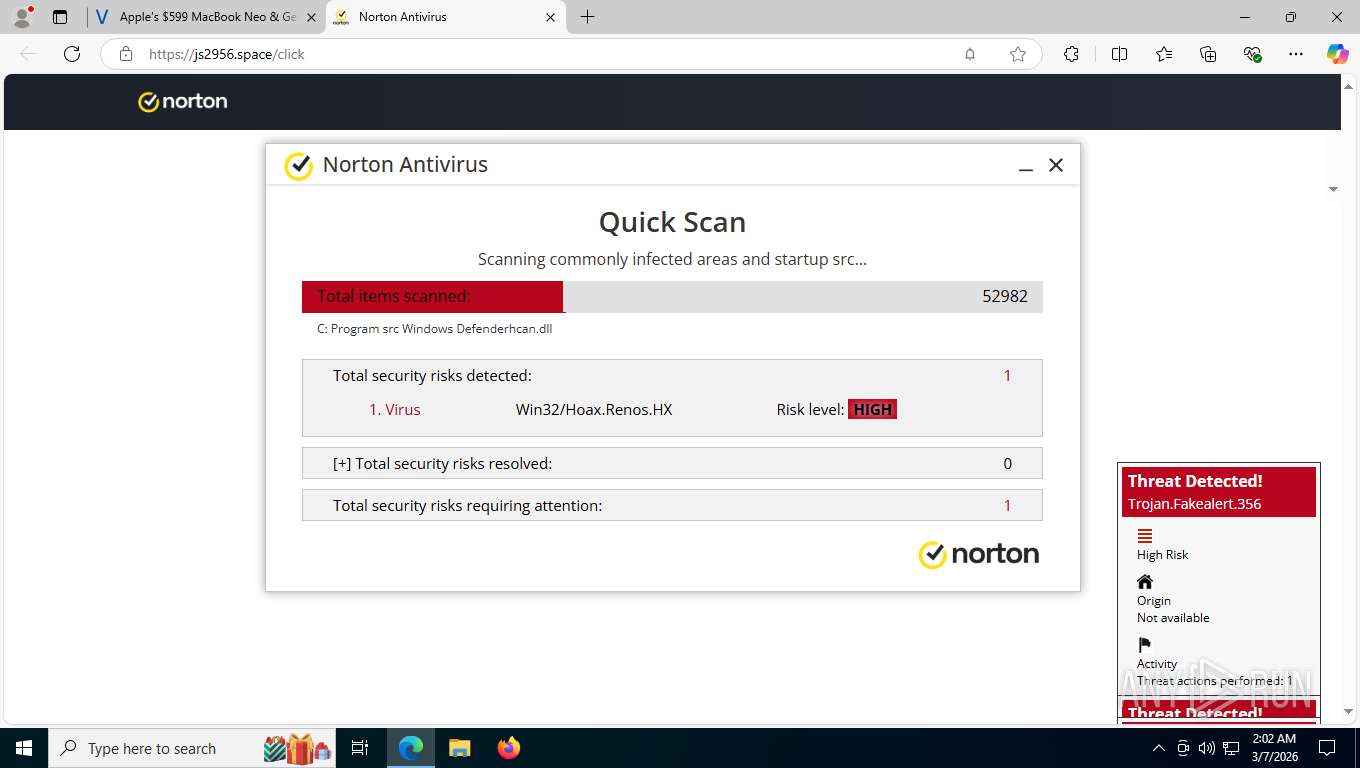
Task: Open Settings and more menu
Action: (1296, 54)
